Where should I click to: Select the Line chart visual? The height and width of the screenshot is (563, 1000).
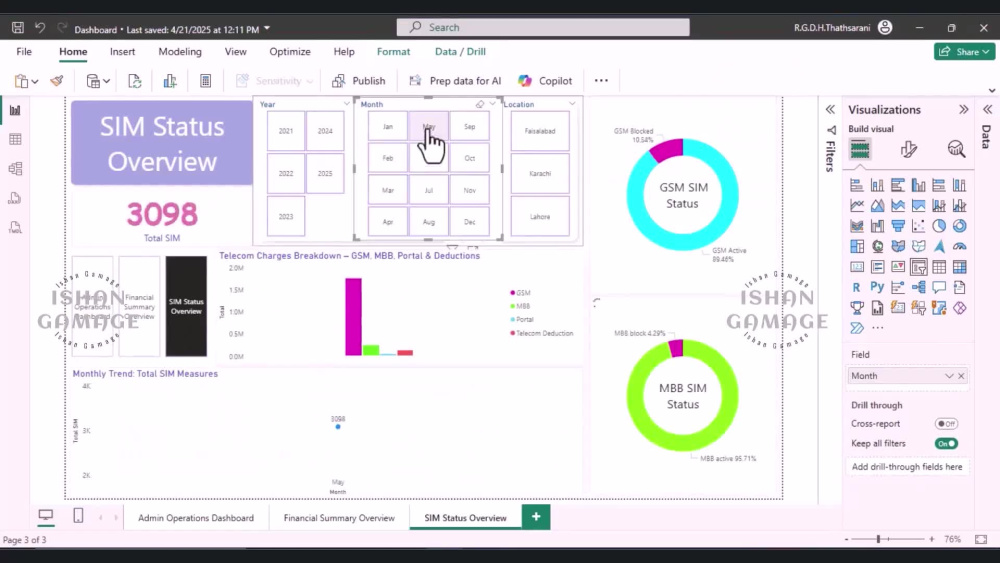[x=857, y=206]
